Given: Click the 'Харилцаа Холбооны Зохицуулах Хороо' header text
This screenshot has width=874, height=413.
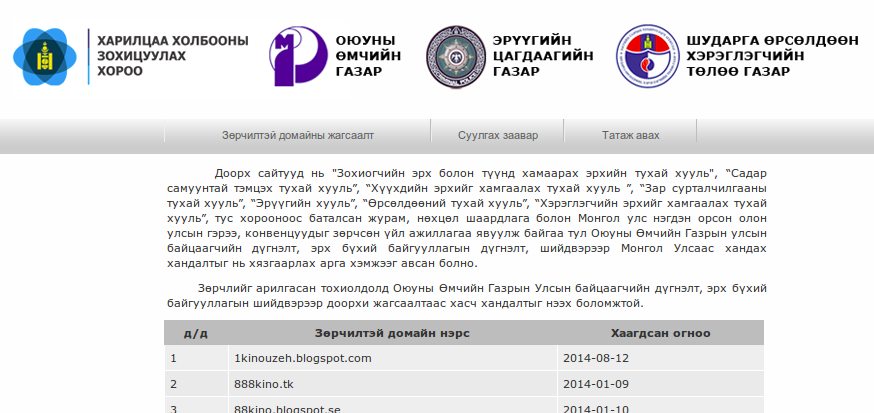Looking at the screenshot, I should 172,56.
